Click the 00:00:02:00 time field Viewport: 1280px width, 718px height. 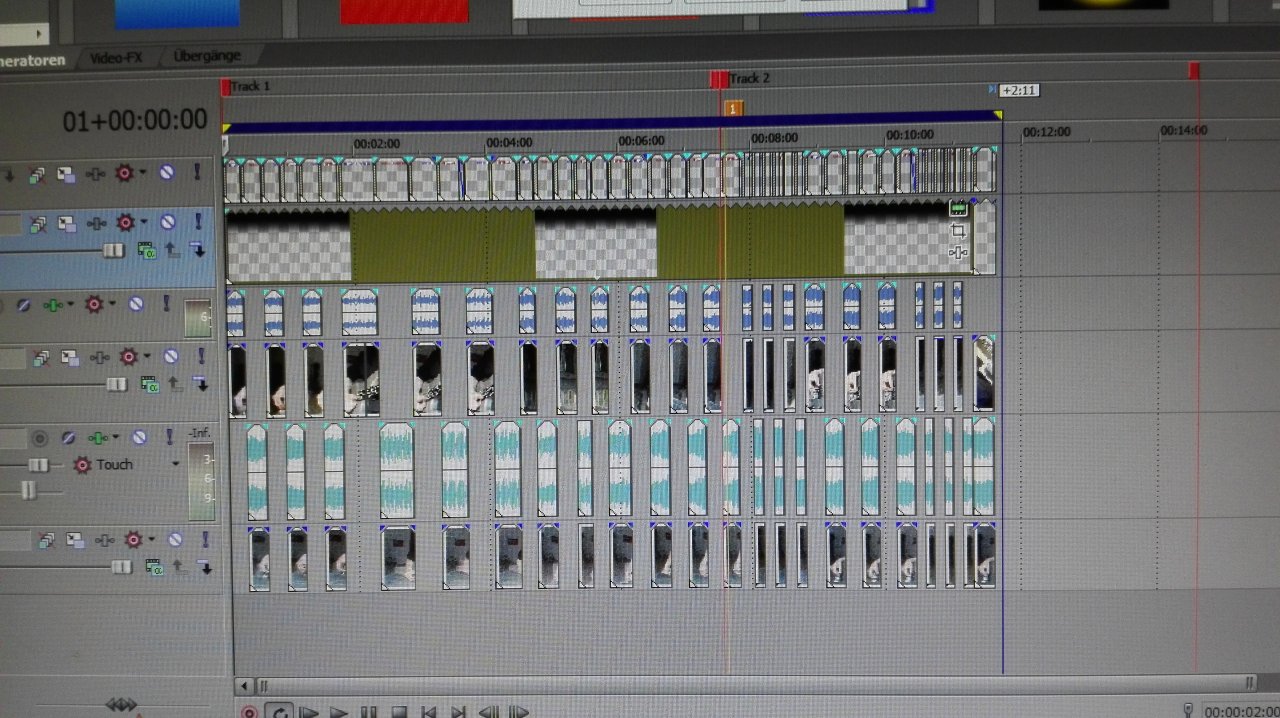point(1241,712)
